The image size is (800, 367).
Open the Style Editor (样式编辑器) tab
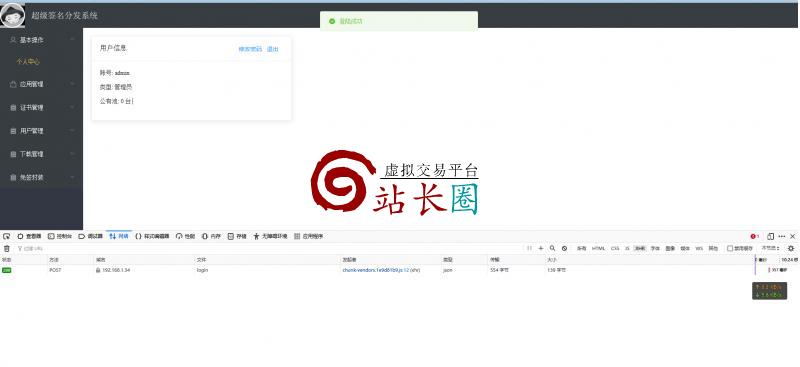click(152, 236)
